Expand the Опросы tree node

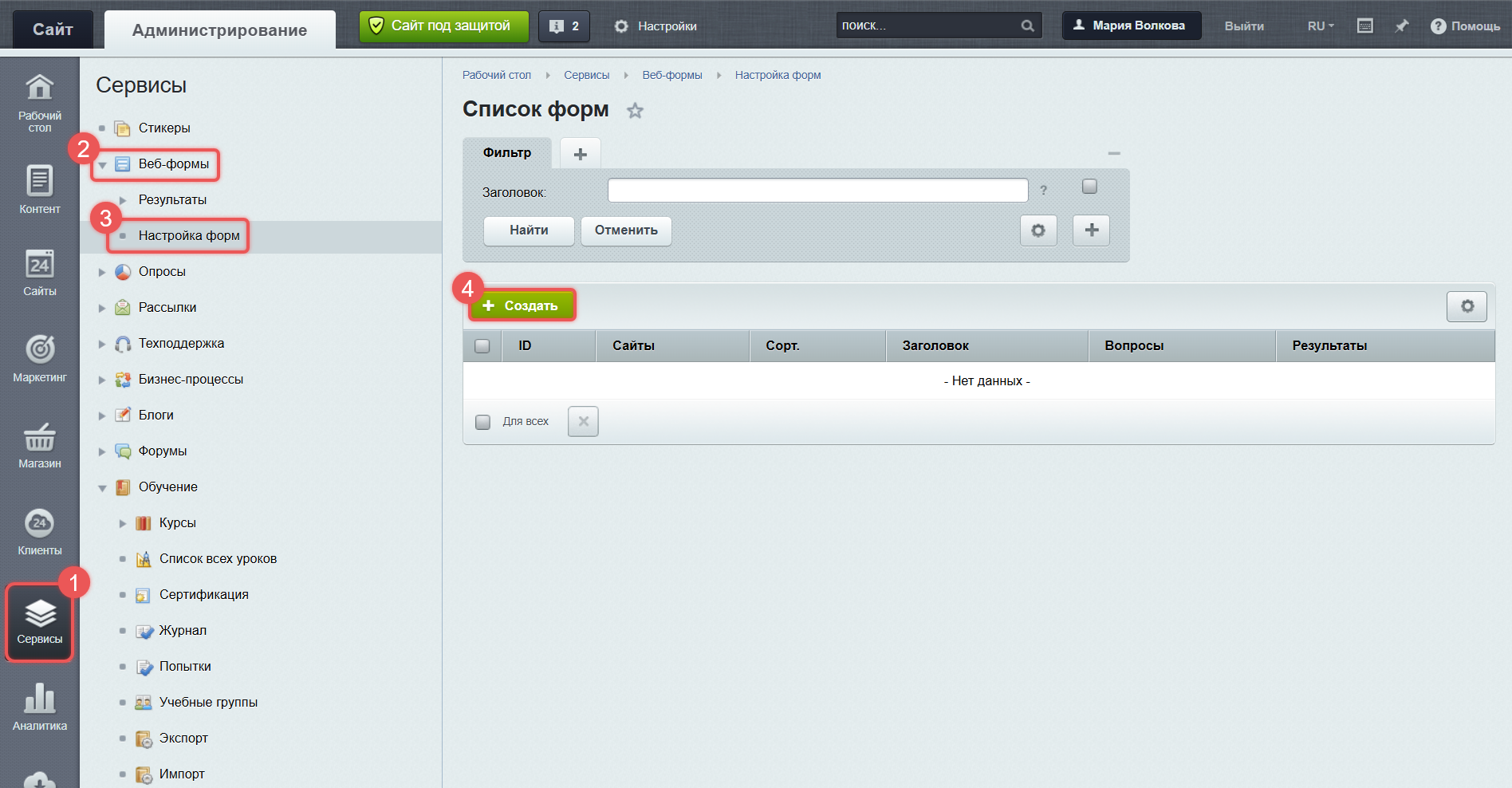(x=102, y=272)
